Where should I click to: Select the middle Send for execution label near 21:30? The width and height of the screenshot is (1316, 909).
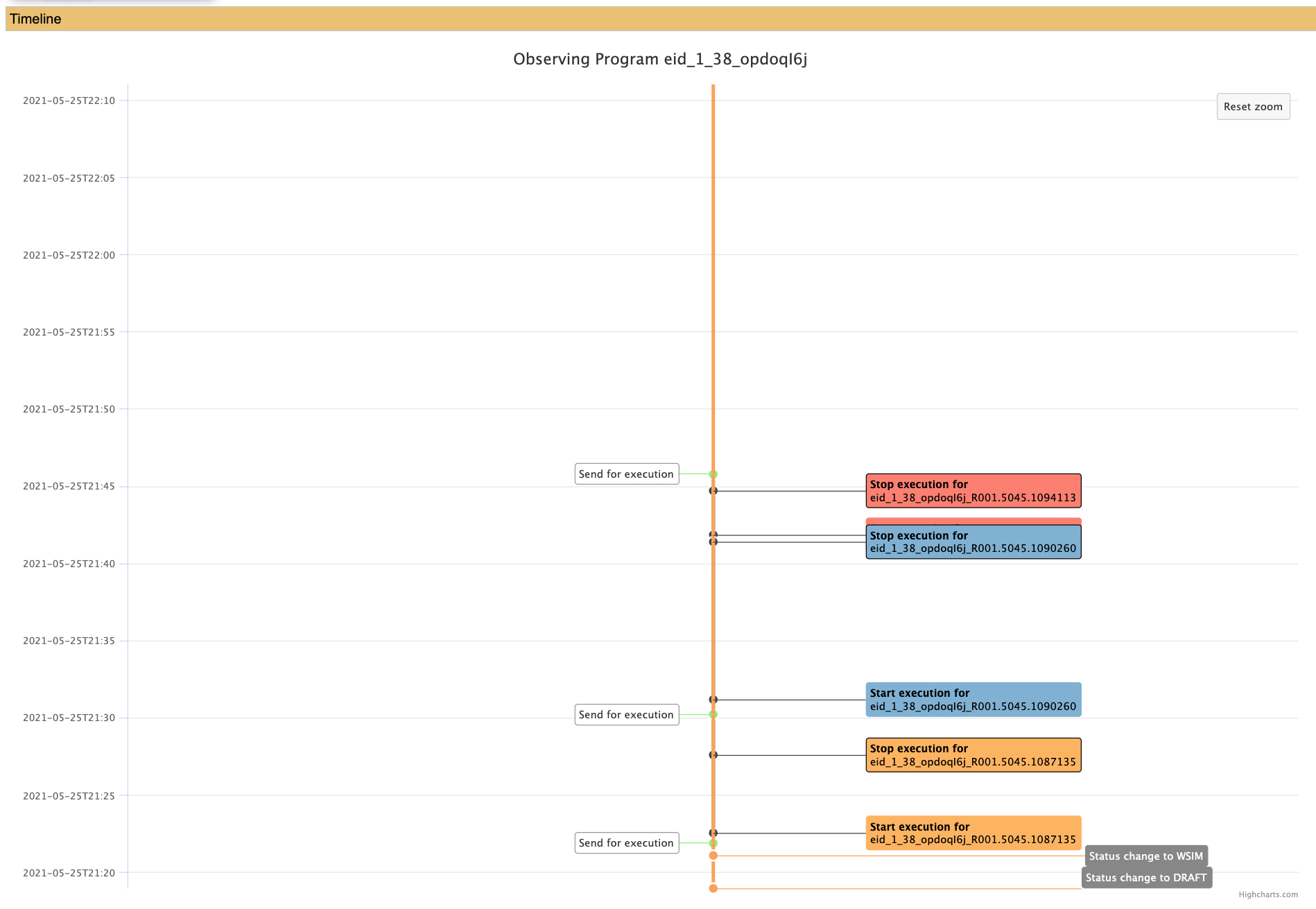pos(627,715)
